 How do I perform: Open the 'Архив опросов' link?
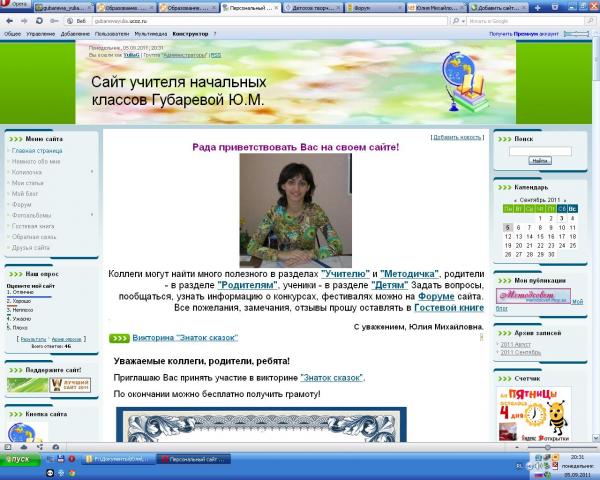click(x=67, y=340)
